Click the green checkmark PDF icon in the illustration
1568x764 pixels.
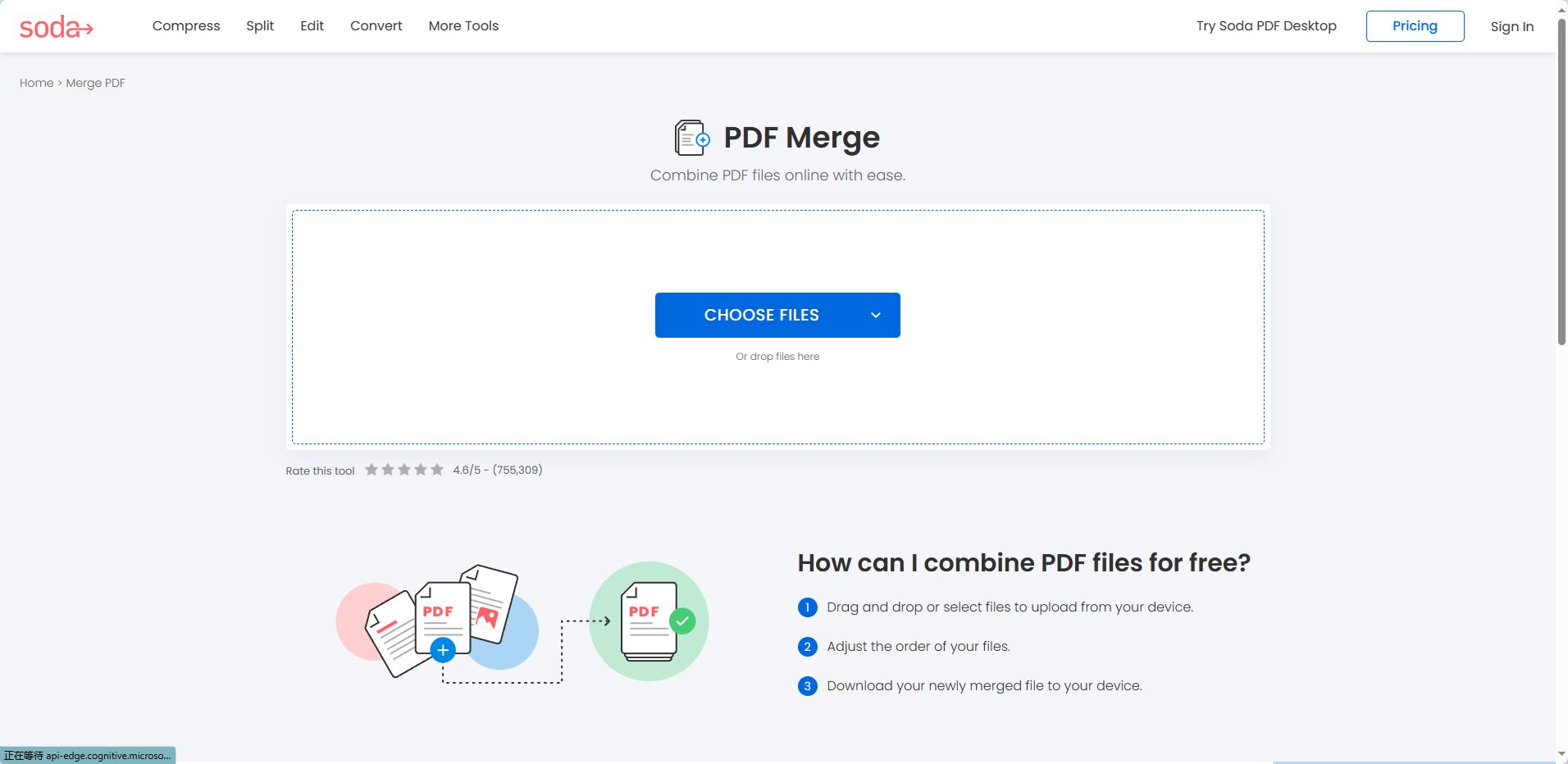pyautogui.click(x=683, y=621)
